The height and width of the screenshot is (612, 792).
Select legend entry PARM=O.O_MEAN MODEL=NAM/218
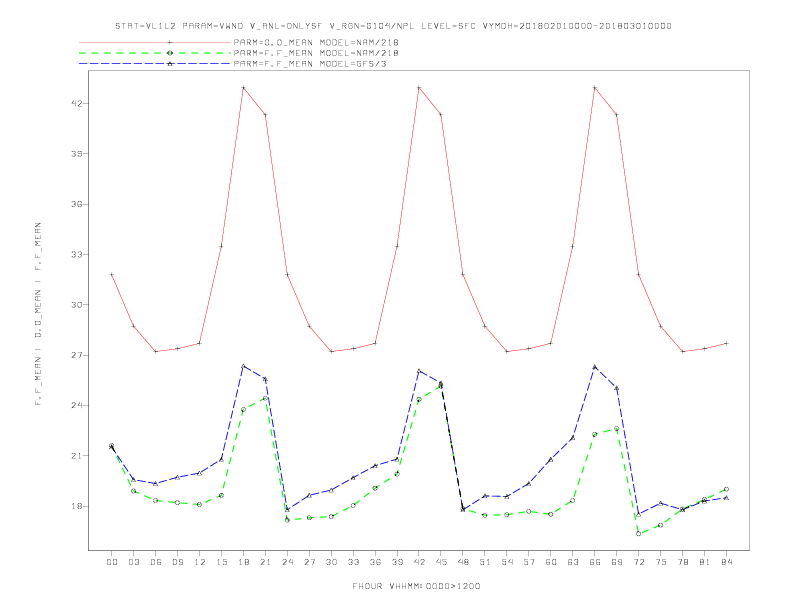(x=316, y=42)
